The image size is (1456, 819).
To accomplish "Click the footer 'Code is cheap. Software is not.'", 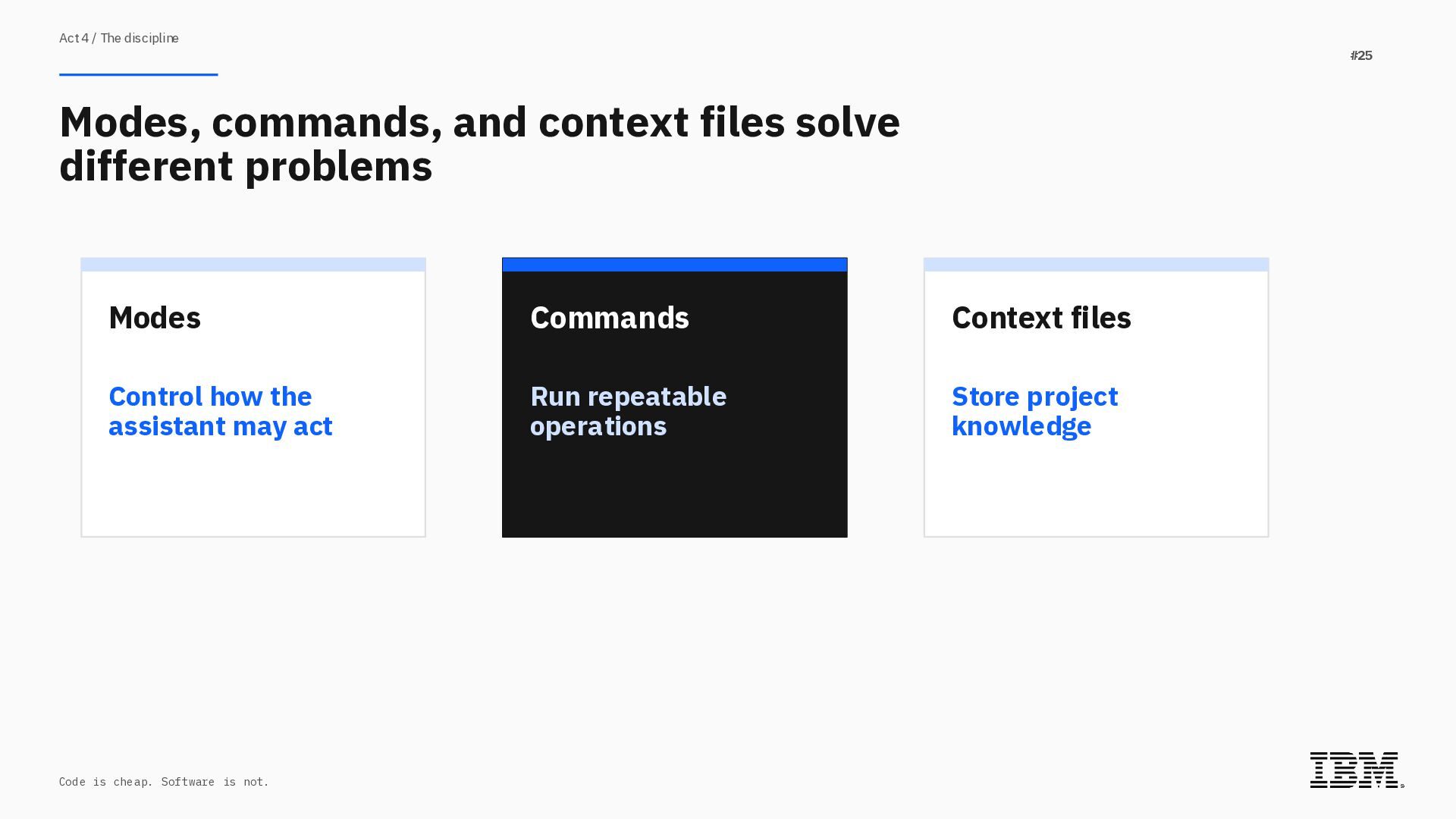I will click(x=164, y=782).
